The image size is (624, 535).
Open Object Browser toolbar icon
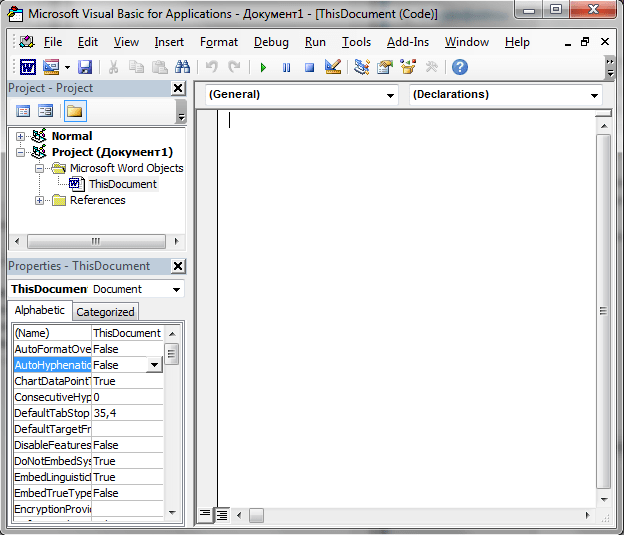(408, 67)
